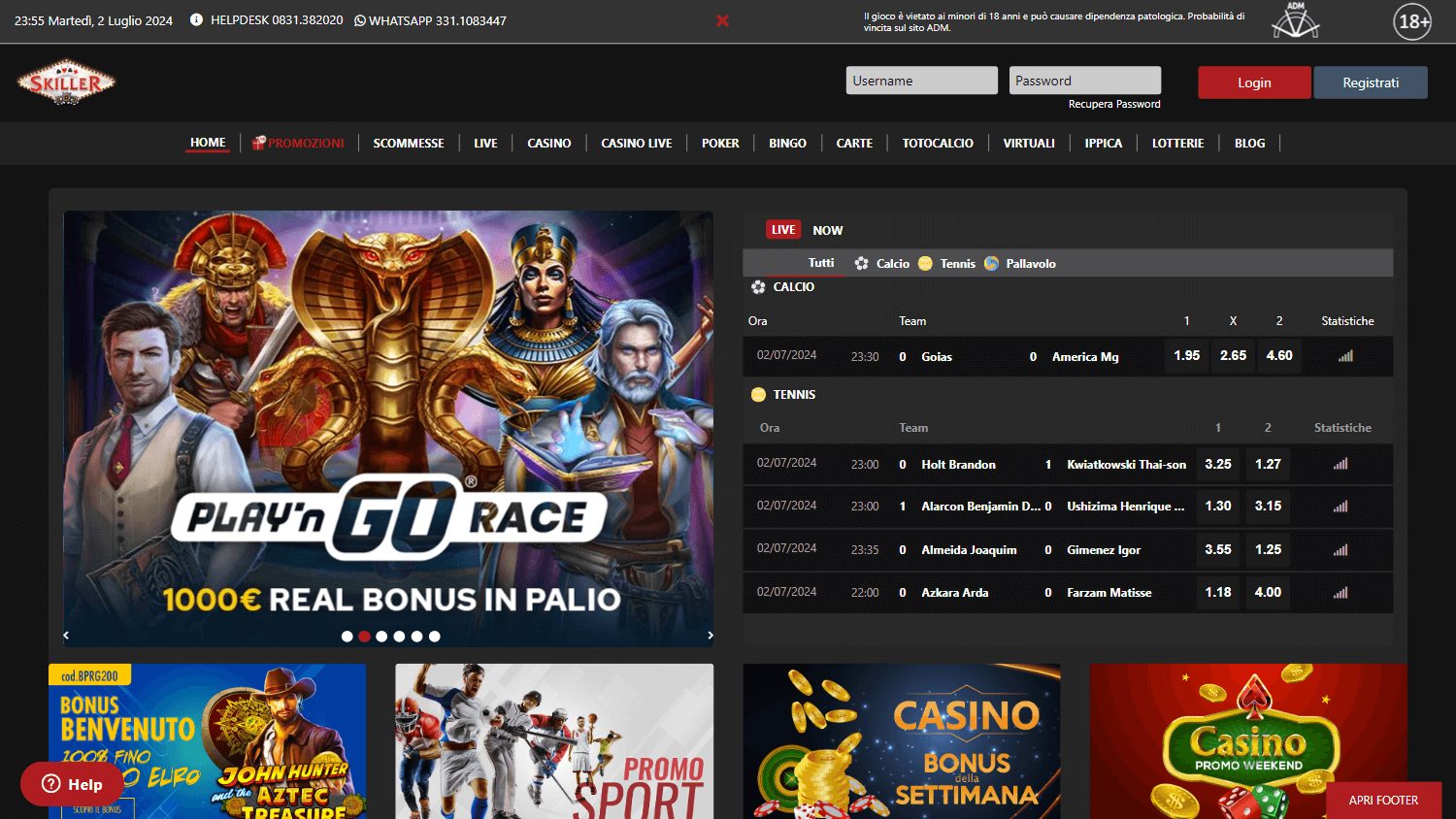Click the tennis ball icon next to TENNIS heading

click(758, 395)
